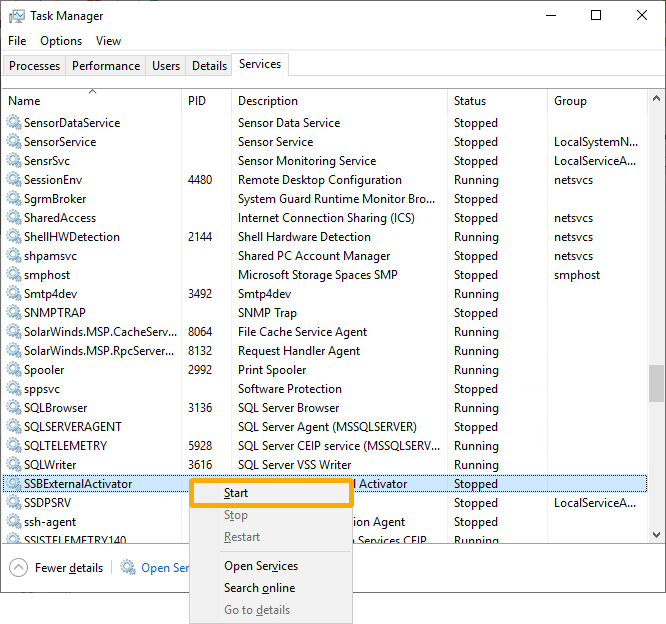The height and width of the screenshot is (624, 666).
Task: Click the SensrSvc gear icon
Action: (x=14, y=161)
